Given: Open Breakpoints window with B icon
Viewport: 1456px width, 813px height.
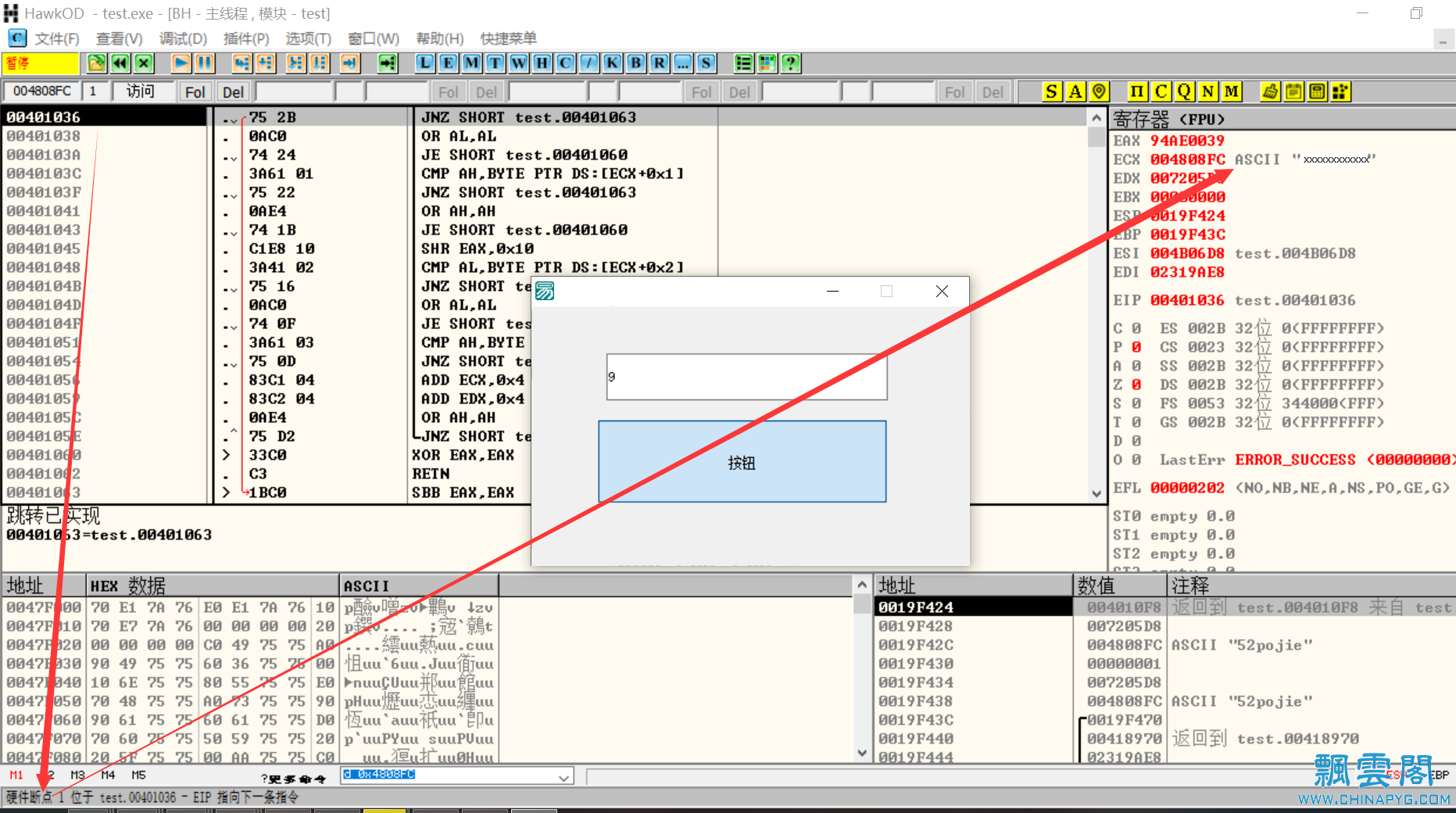Looking at the screenshot, I should click(x=635, y=63).
